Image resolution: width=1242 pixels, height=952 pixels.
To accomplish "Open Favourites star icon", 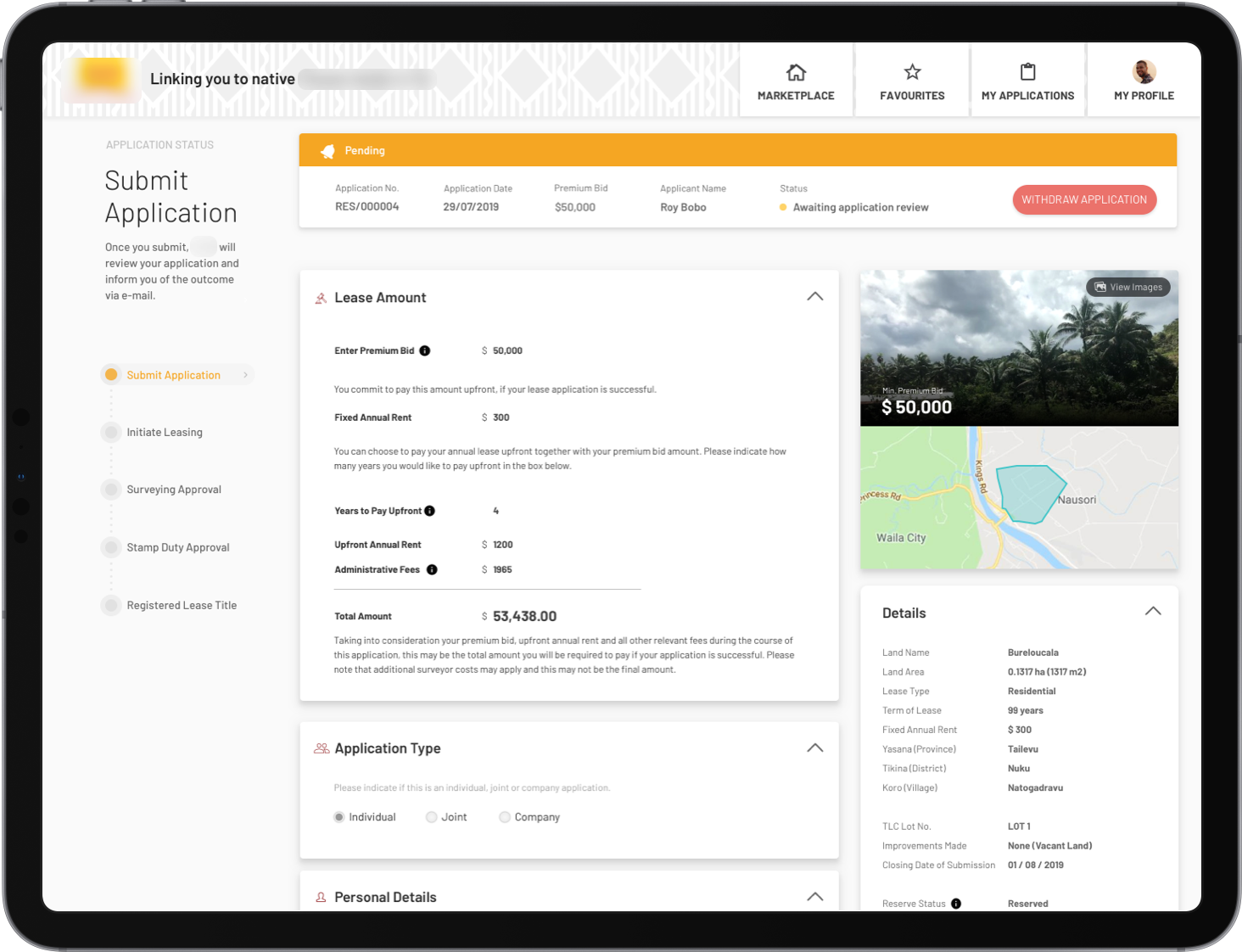I will 912,72.
